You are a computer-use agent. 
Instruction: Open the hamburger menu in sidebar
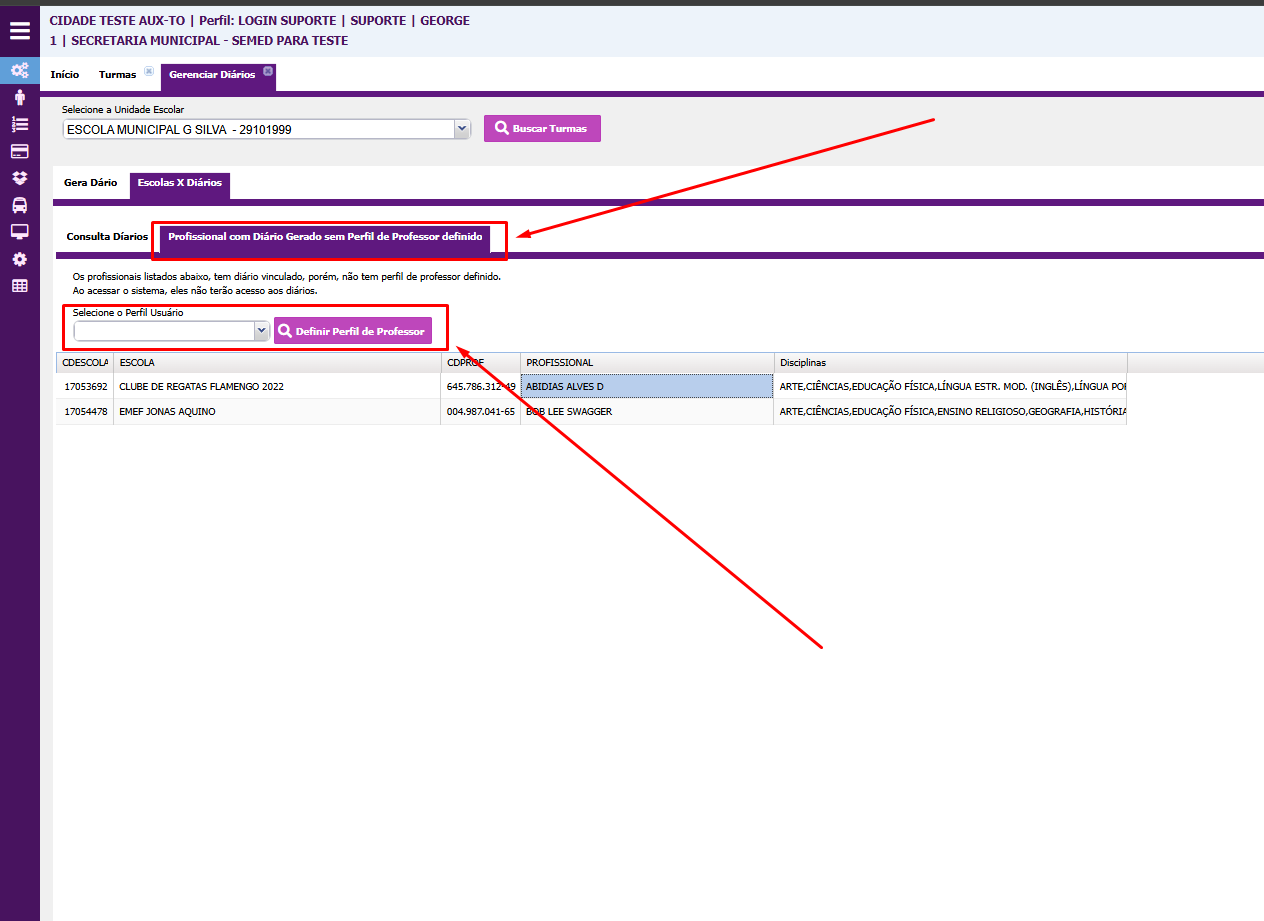coord(20,30)
